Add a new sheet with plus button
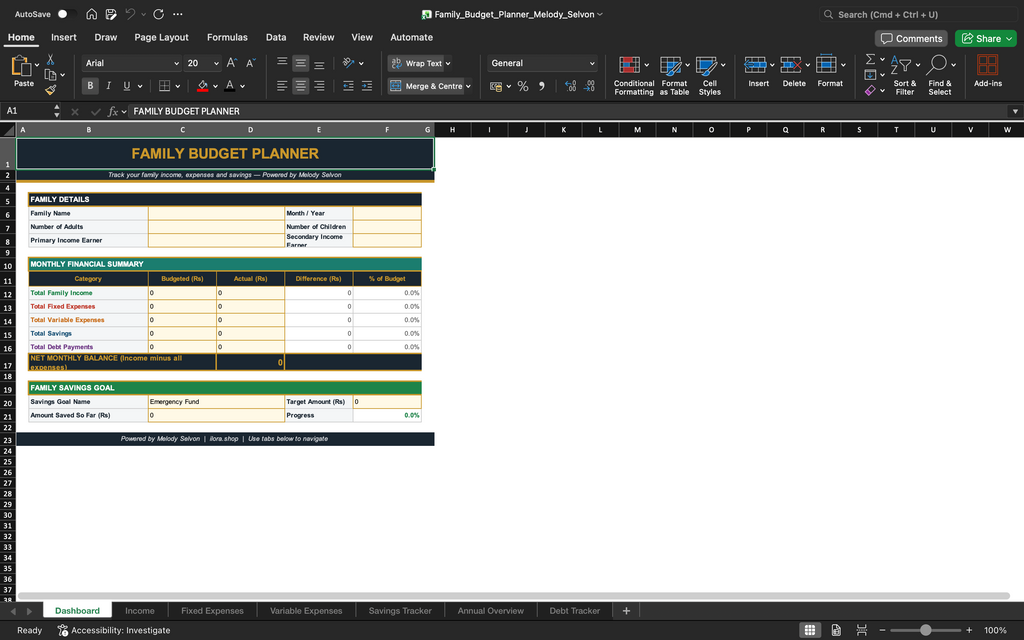Image resolution: width=1024 pixels, height=640 pixels. pos(626,611)
